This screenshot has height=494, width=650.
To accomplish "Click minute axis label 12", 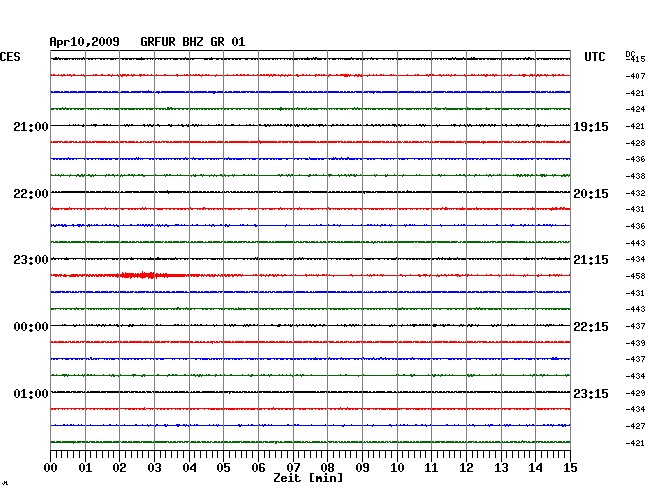I will (466, 468).
